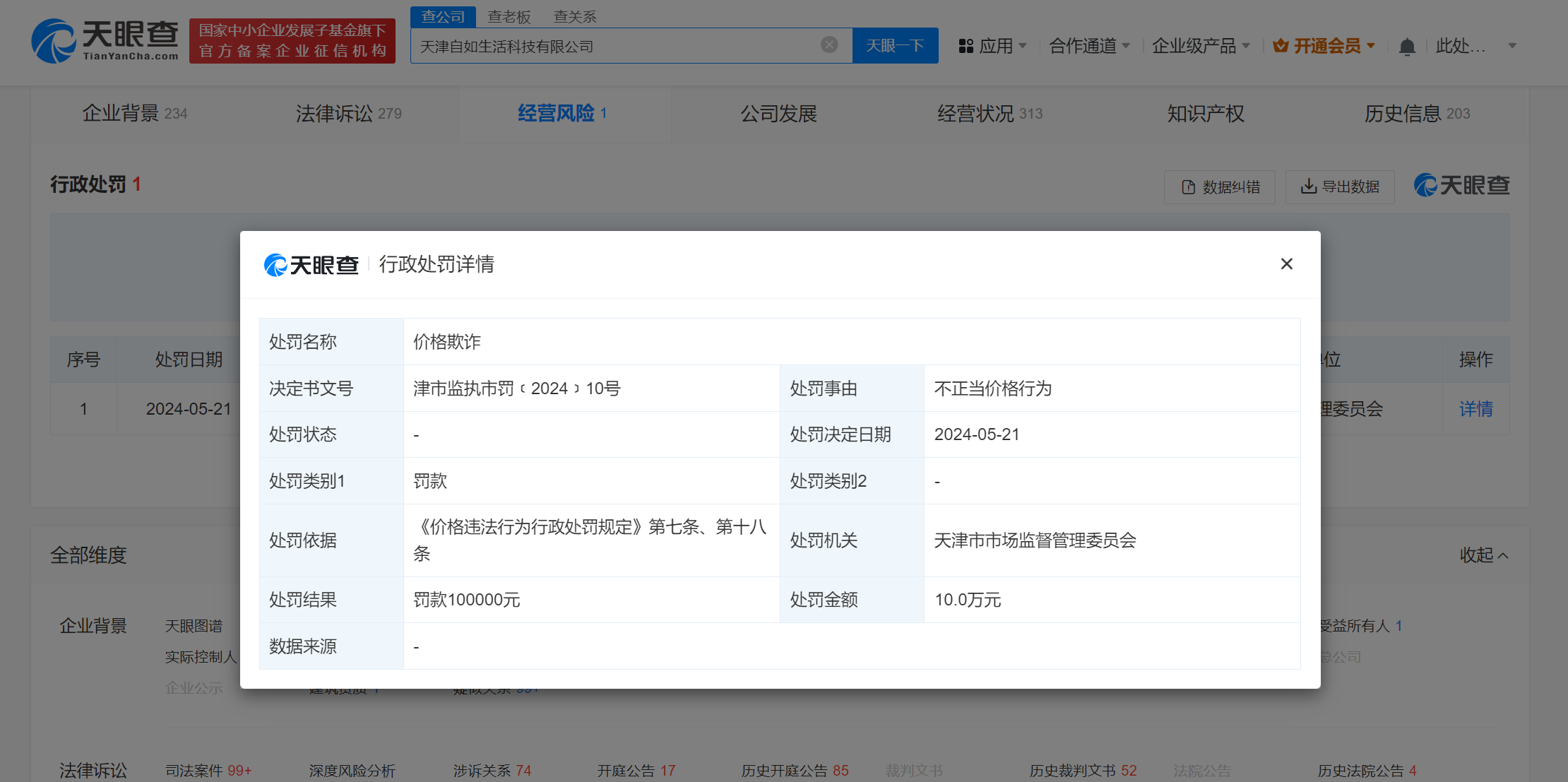The width and height of the screenshot is (1568, 782).
Task: Open the 详情 link in penalty row
Action: (1476, 408)
